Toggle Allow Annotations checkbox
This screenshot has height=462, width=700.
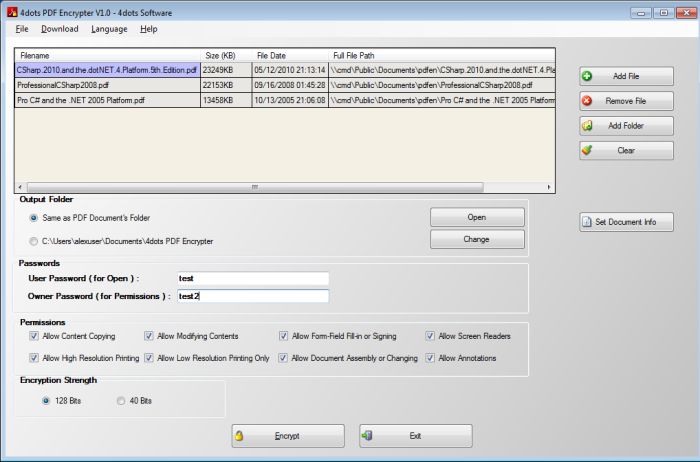[x=430, y=358]
